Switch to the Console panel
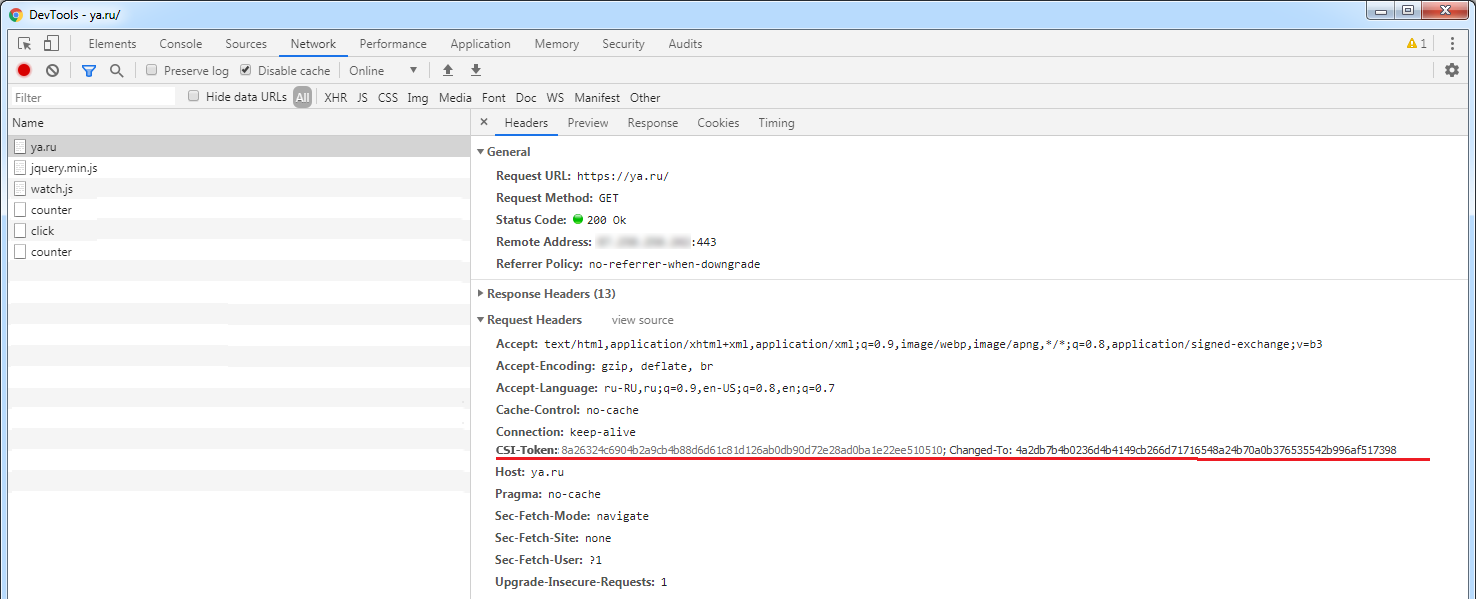Image resolution: width=1476 pixels, height=599 pixels. pyautogui.click(x=181, y=44)
